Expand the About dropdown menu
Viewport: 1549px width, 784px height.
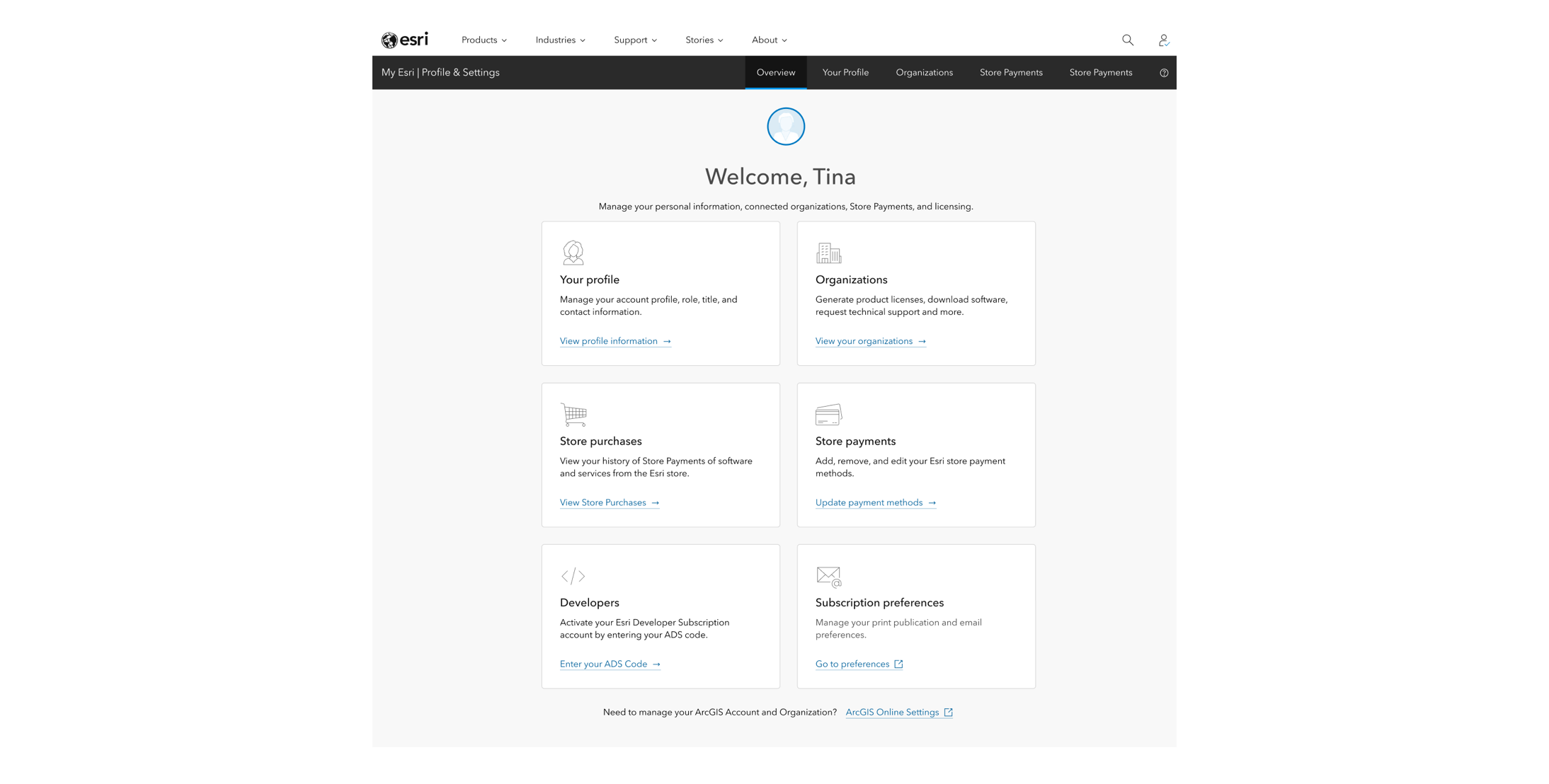769,40
